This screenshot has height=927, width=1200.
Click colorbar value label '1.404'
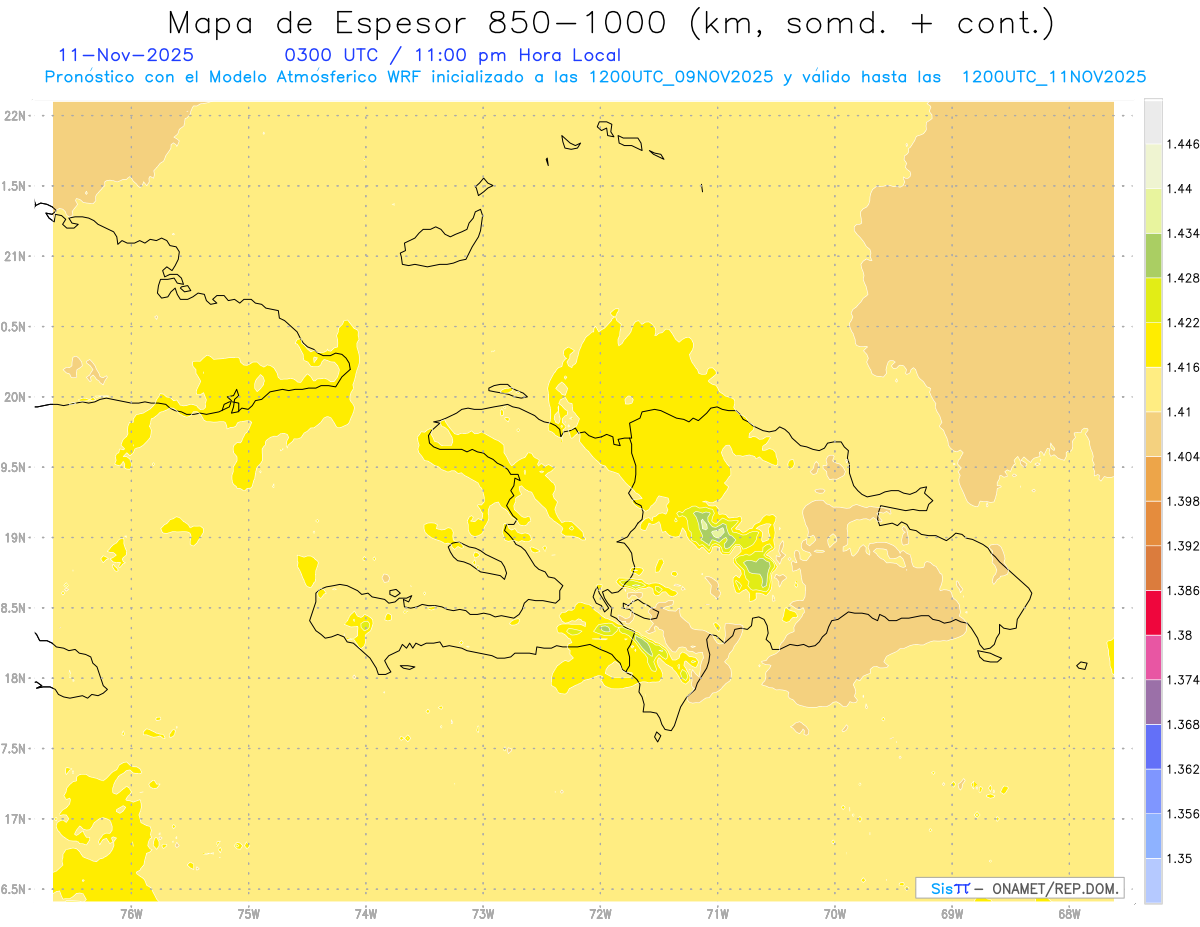[x=1185, y=456]
